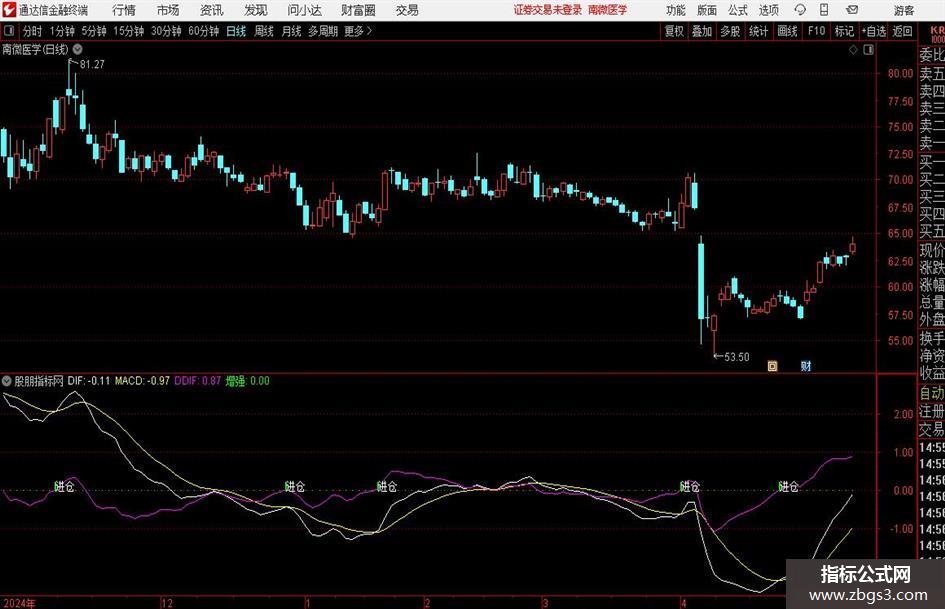Click the 81.27 high price label
This screenshot has height=609, width=945.
tap(92, 64)
